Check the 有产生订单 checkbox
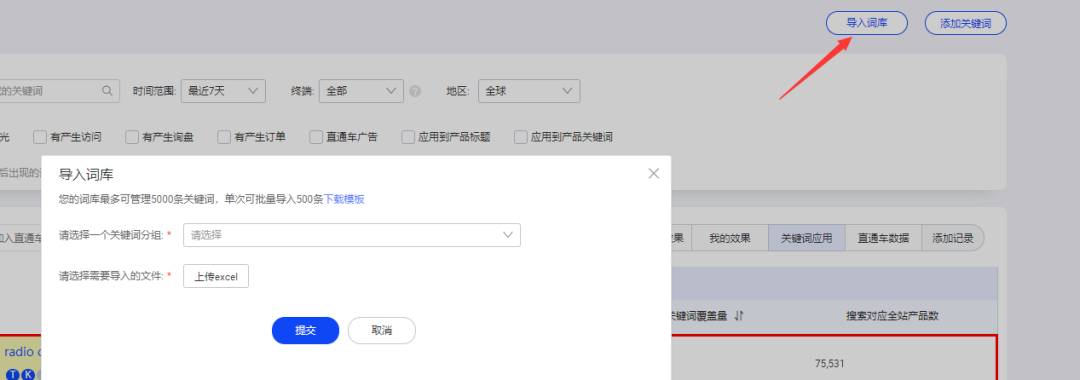The width and height of the screenshot is (1080, 380). click(224, 137)
